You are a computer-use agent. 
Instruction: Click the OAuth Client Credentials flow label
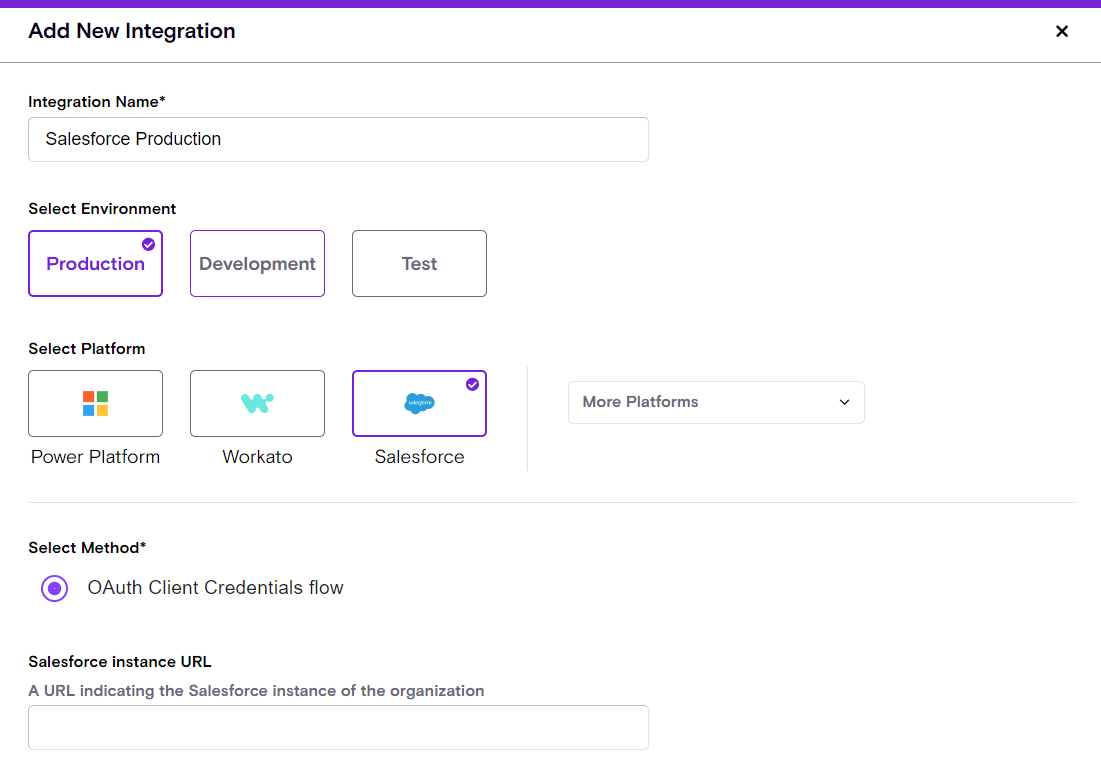(x=215, y=588)
